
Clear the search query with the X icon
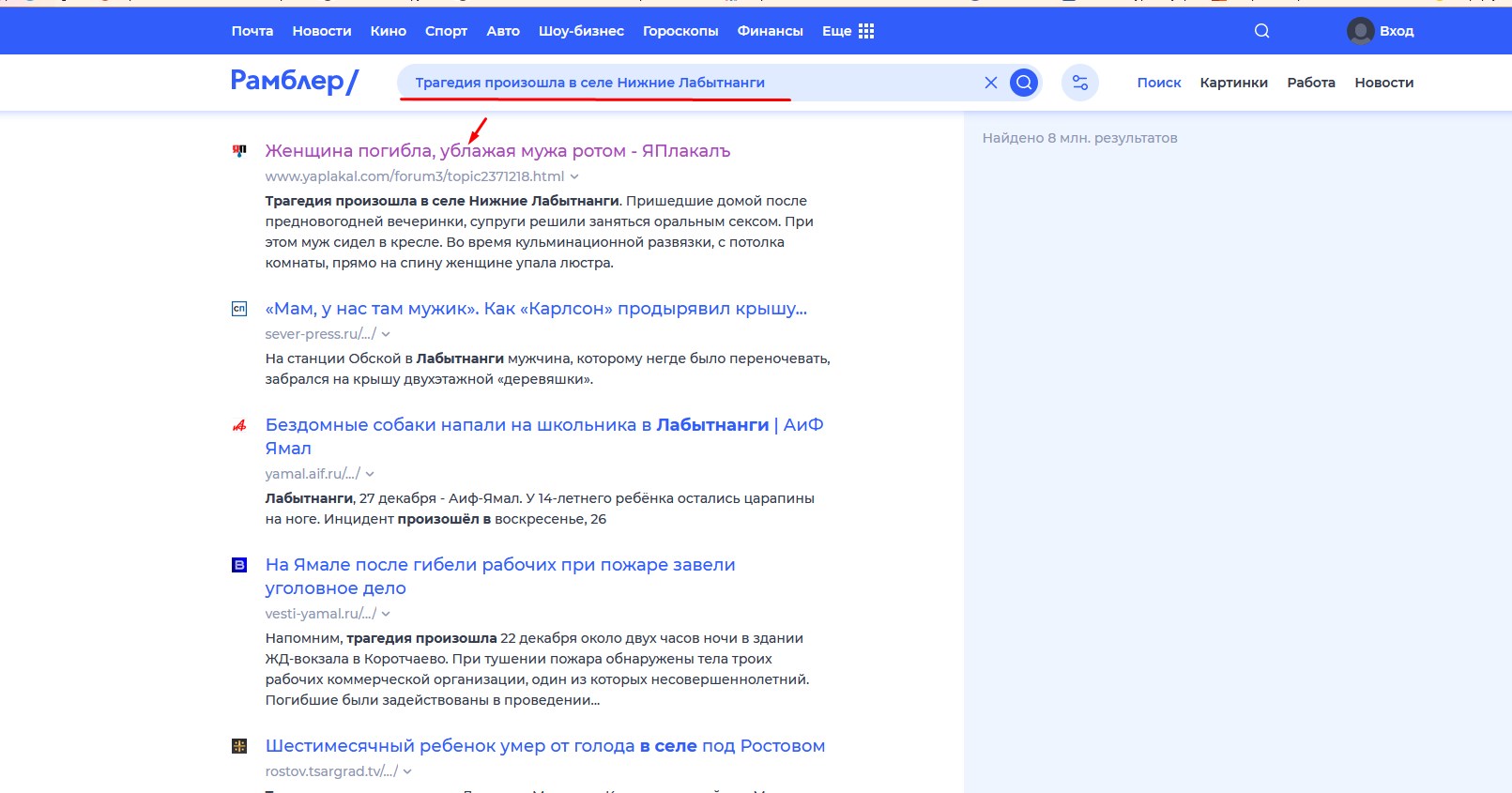tap(990, 83)
